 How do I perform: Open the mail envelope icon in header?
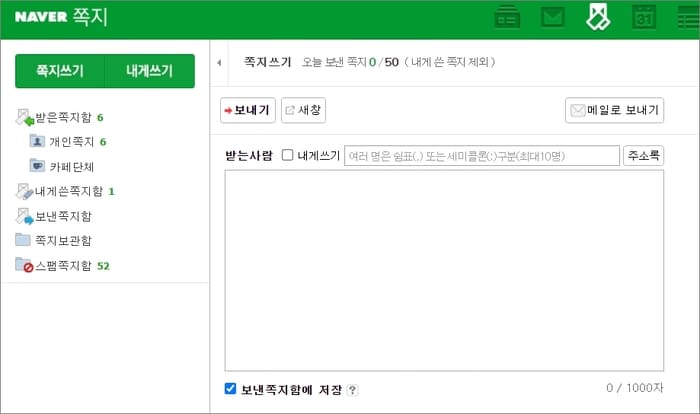pyautogui.click(x=553, y=17)
